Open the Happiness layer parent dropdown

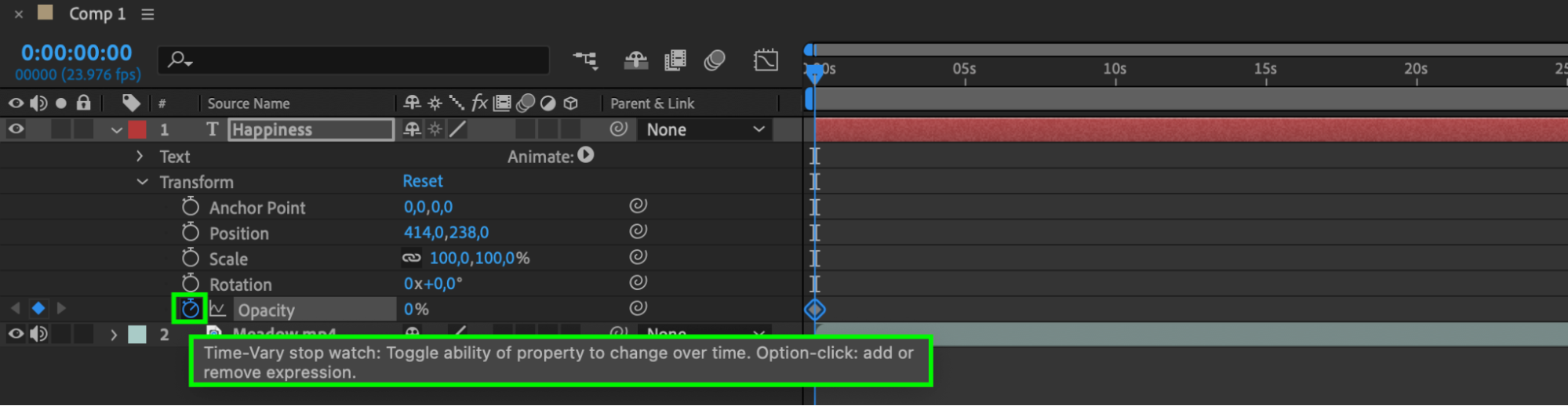704,129
